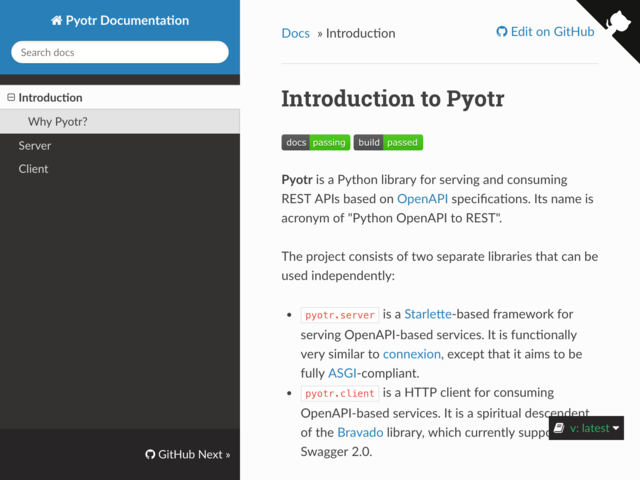This screenshot has height=480, width=640.
Task: Open the ASGI link
Action: pyautogui.click(x=342, y=373)
